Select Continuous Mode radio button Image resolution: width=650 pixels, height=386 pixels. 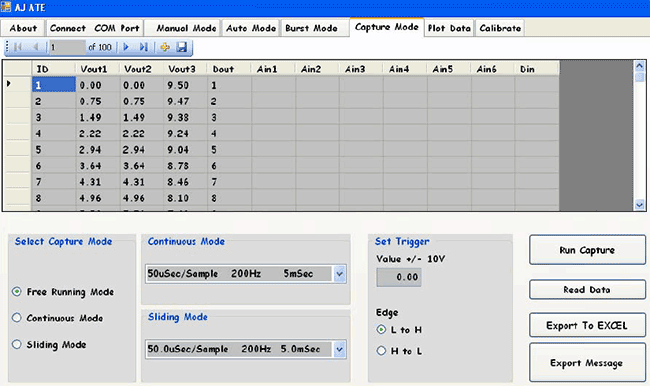[17, 318]
